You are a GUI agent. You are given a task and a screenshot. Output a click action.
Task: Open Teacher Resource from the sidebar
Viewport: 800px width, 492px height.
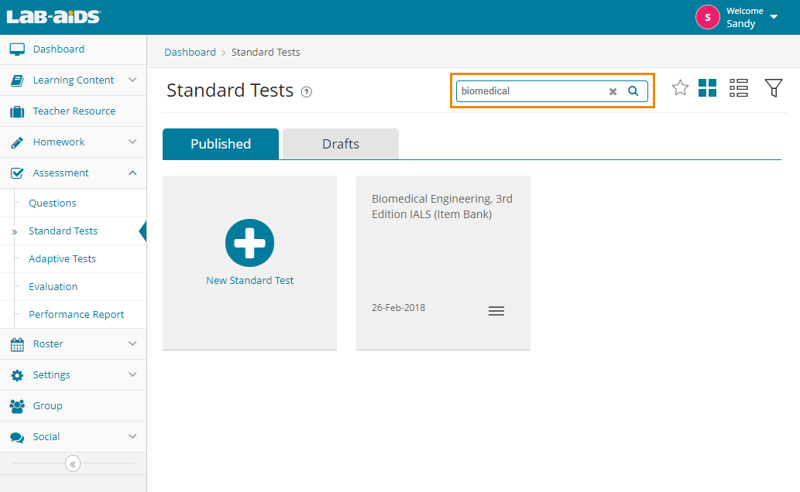coord(73,111)
